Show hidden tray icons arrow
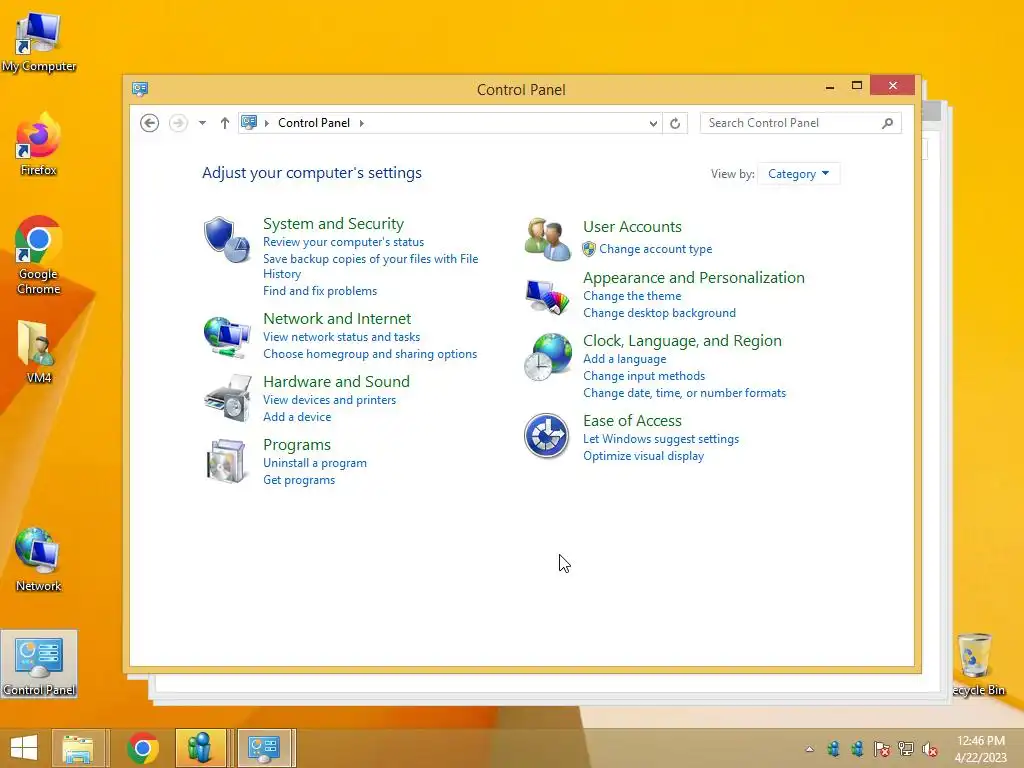Viewport: 1024px width, 768px height. (810, 749)
